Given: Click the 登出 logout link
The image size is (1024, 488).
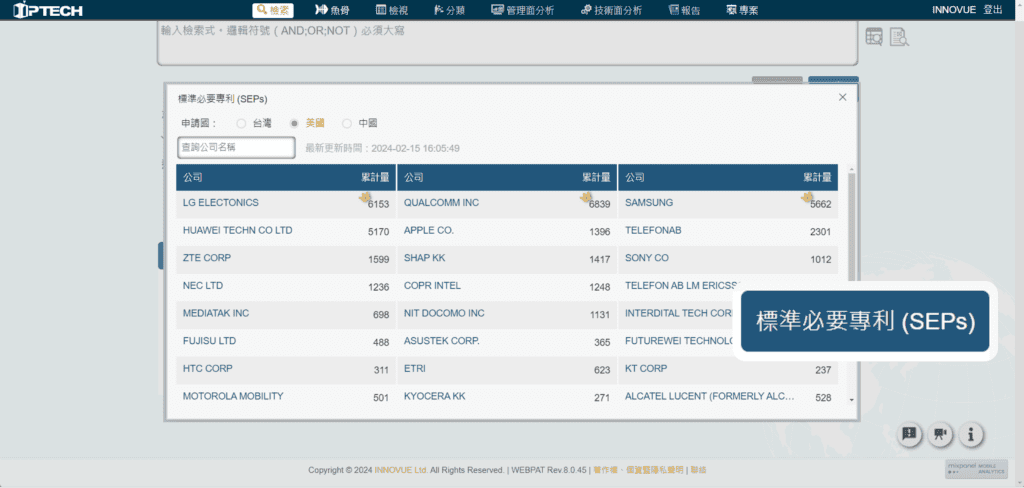Looking at the screenshot, I should [992, 10].
